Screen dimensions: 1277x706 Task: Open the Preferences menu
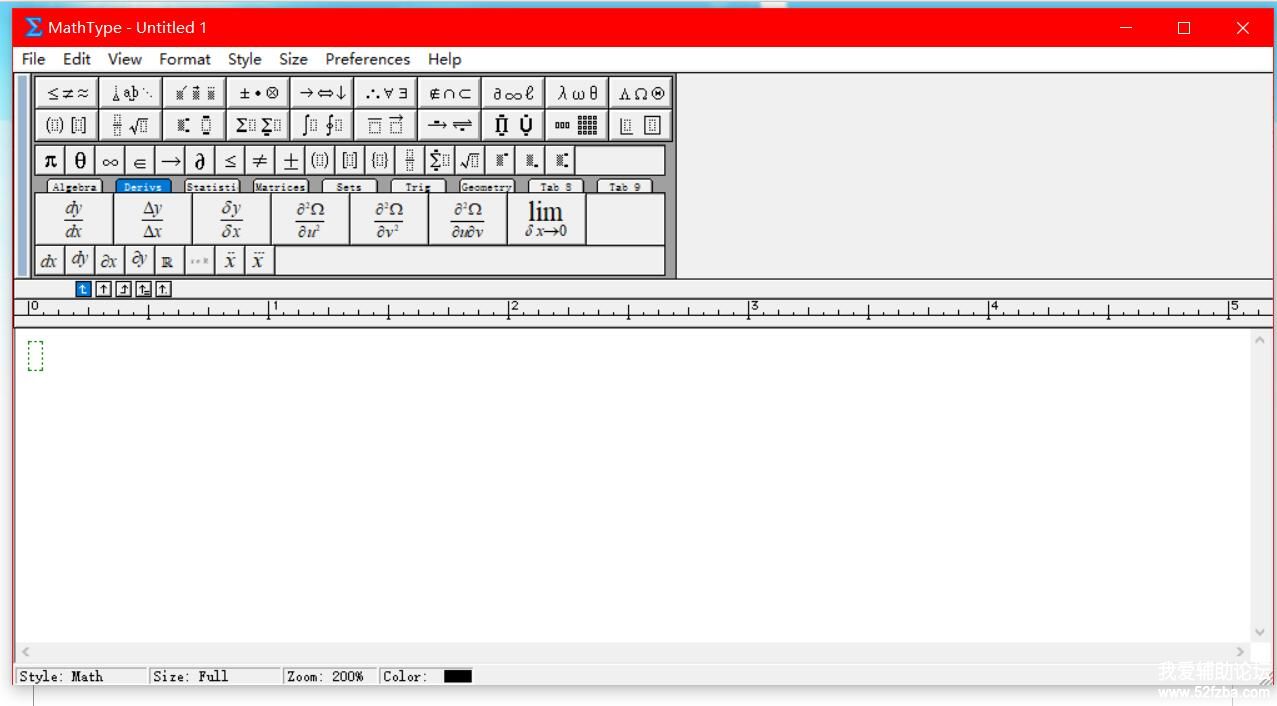(x=367, y=59)
